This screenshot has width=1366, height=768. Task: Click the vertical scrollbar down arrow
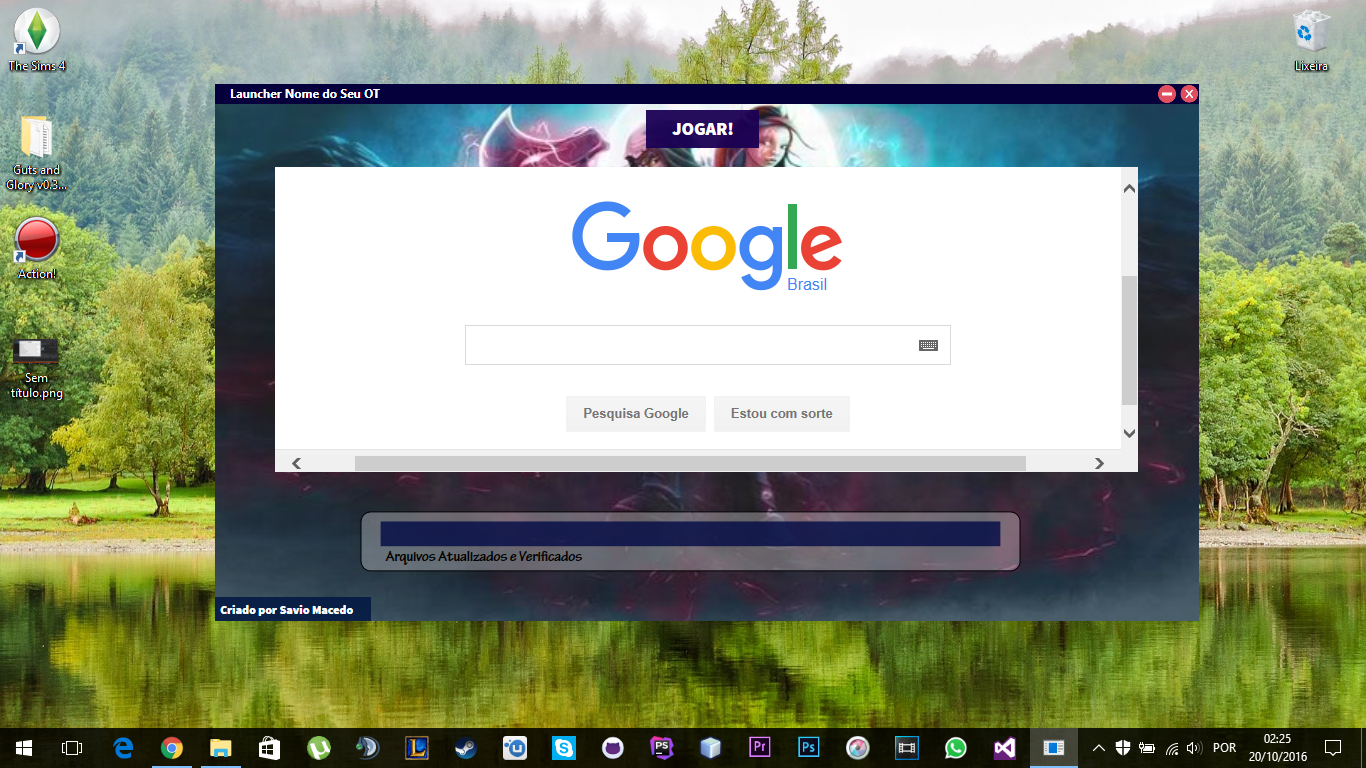(x=1129, y=433)
